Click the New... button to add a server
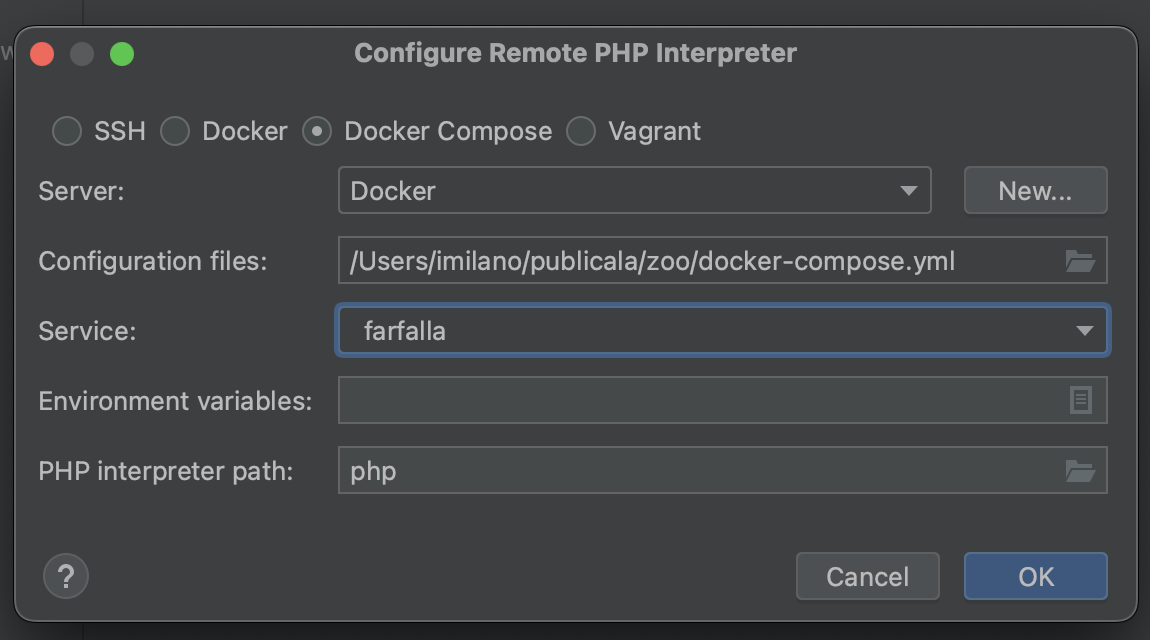This screenshot has height=640, width=1150. click(1035, 190)
